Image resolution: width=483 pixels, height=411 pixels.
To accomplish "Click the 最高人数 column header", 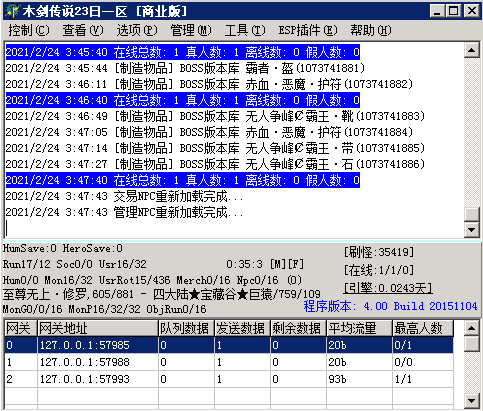I will pos(423,328).
